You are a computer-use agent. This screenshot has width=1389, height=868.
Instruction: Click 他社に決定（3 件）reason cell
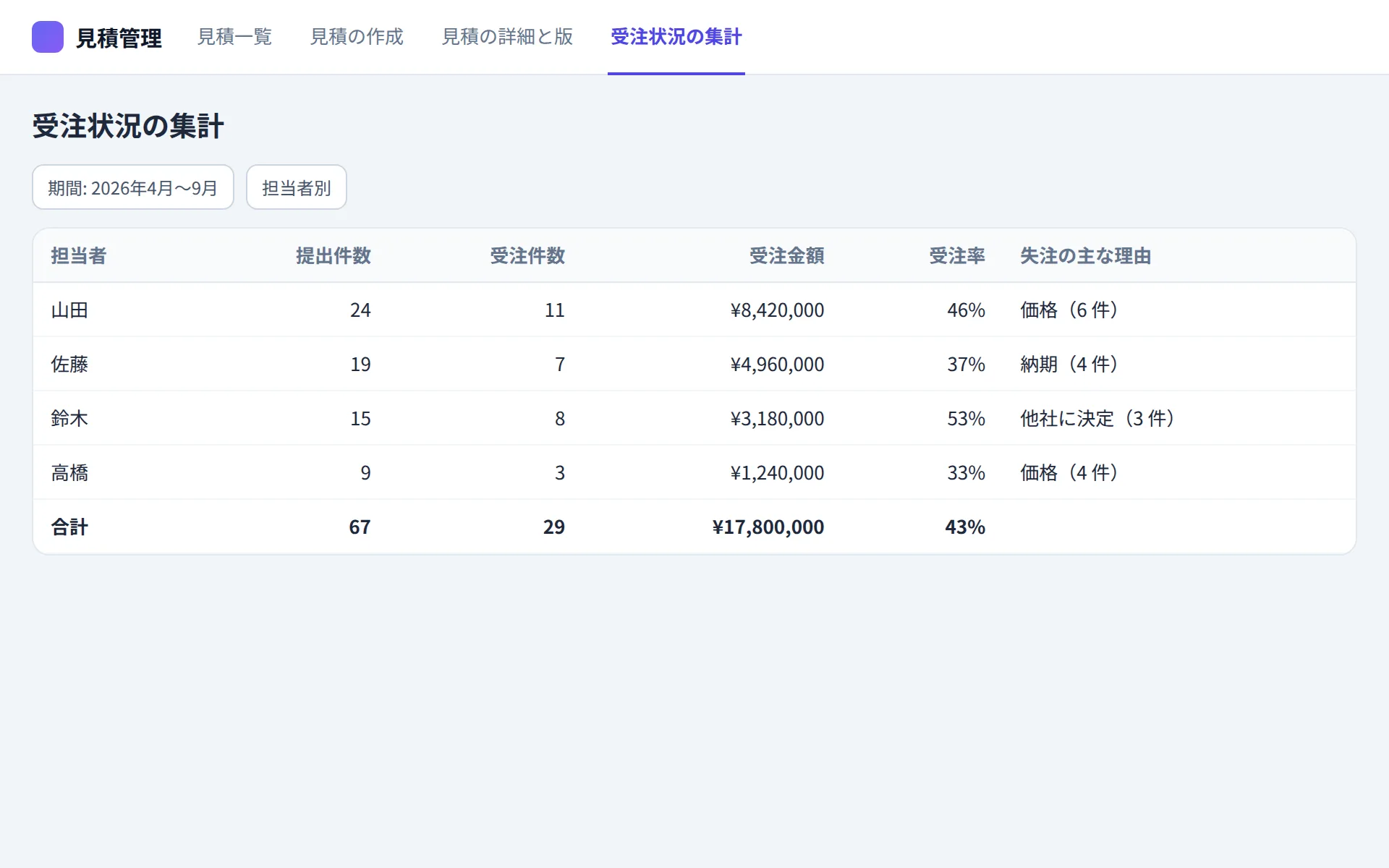point(1097,418)
